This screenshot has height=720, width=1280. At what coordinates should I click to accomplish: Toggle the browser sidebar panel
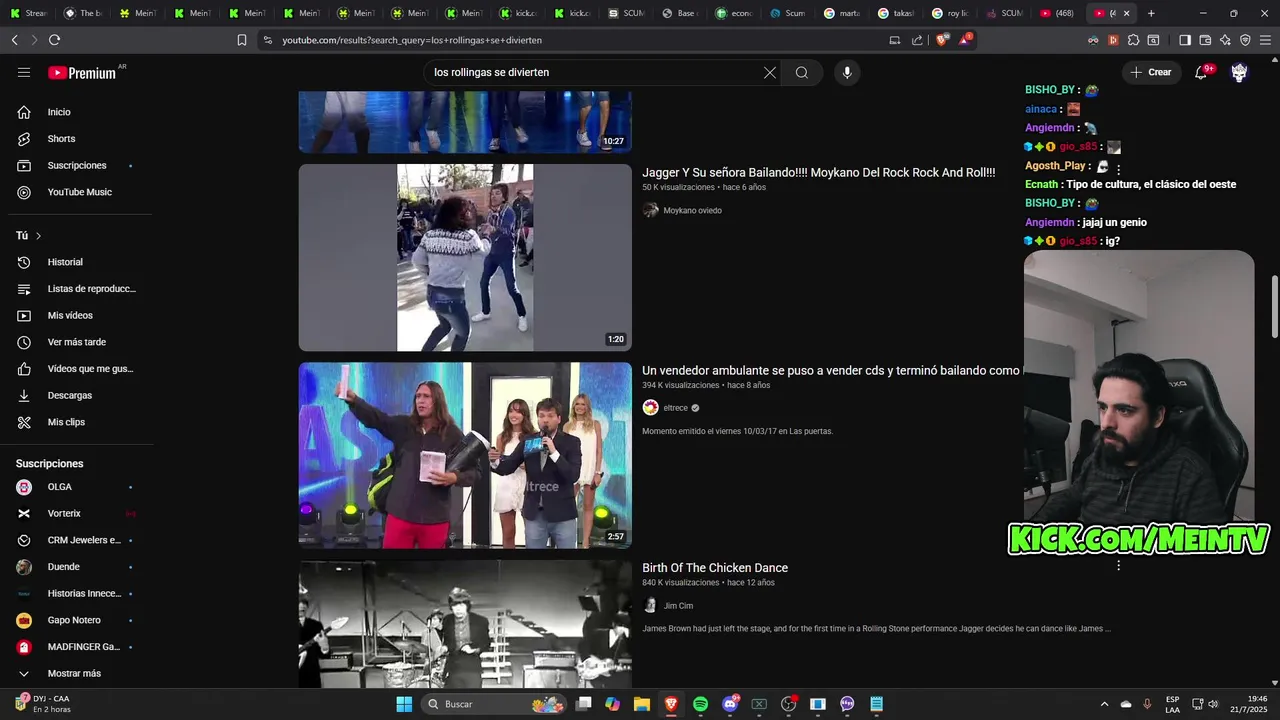[1185, 40]
